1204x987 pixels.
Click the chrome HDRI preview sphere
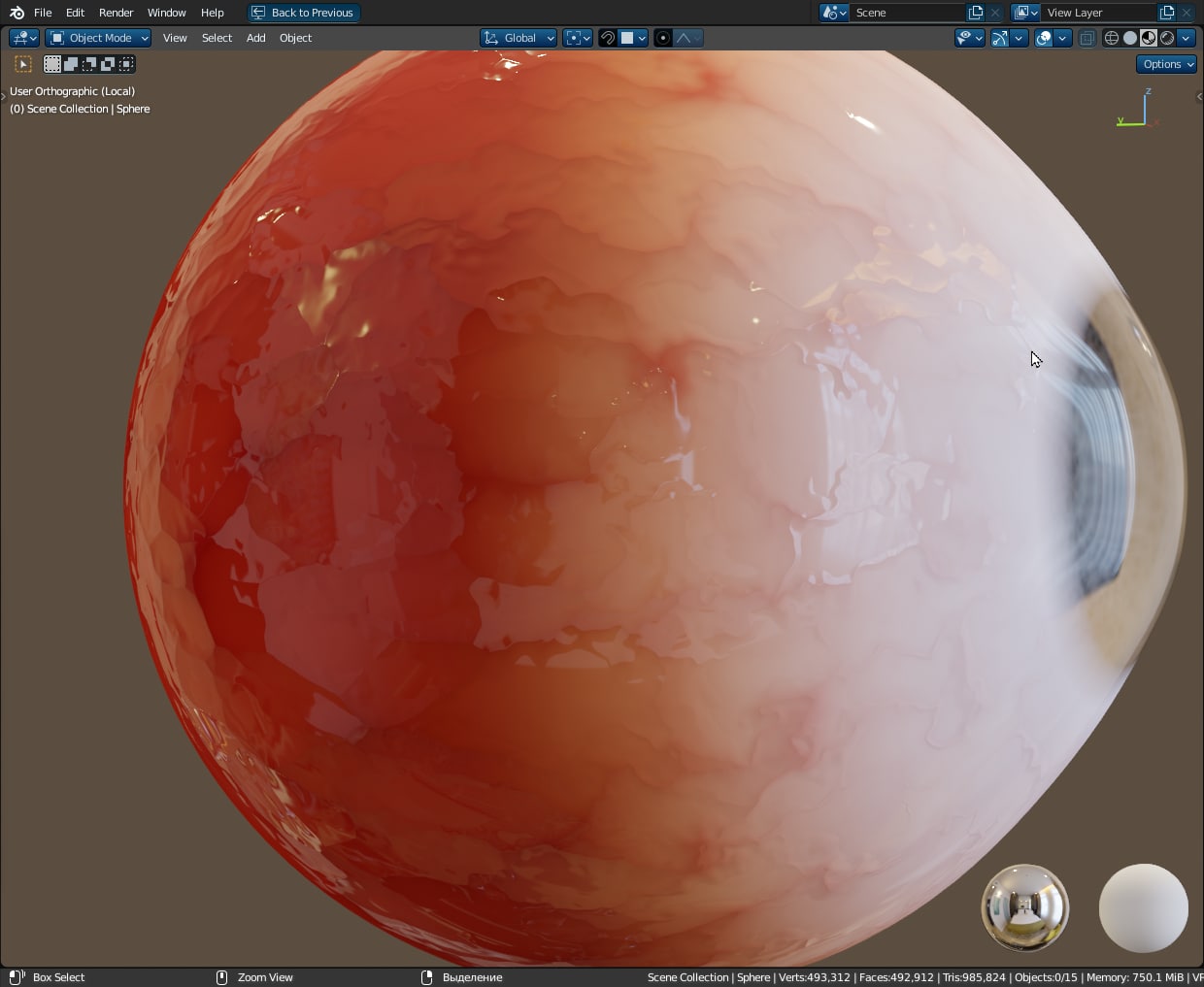[x=1025, y=907]
